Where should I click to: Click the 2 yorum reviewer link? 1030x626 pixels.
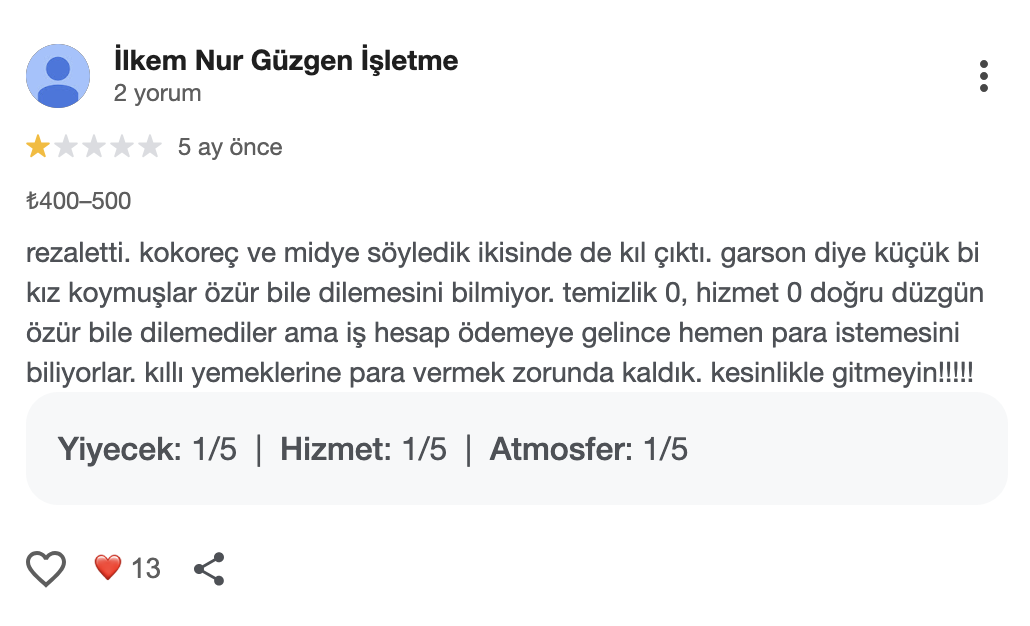point(155,92)
